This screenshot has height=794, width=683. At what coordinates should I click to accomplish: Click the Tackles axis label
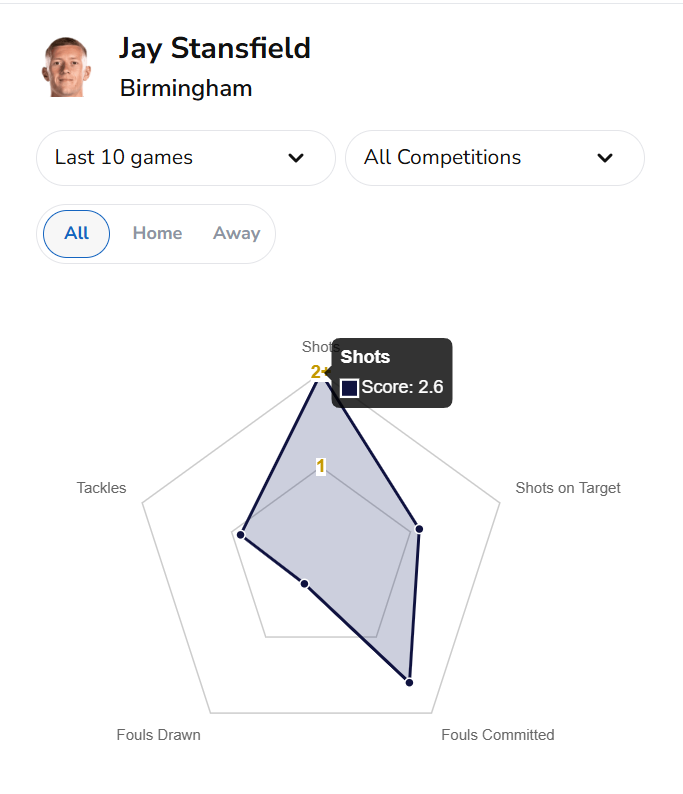101,488
